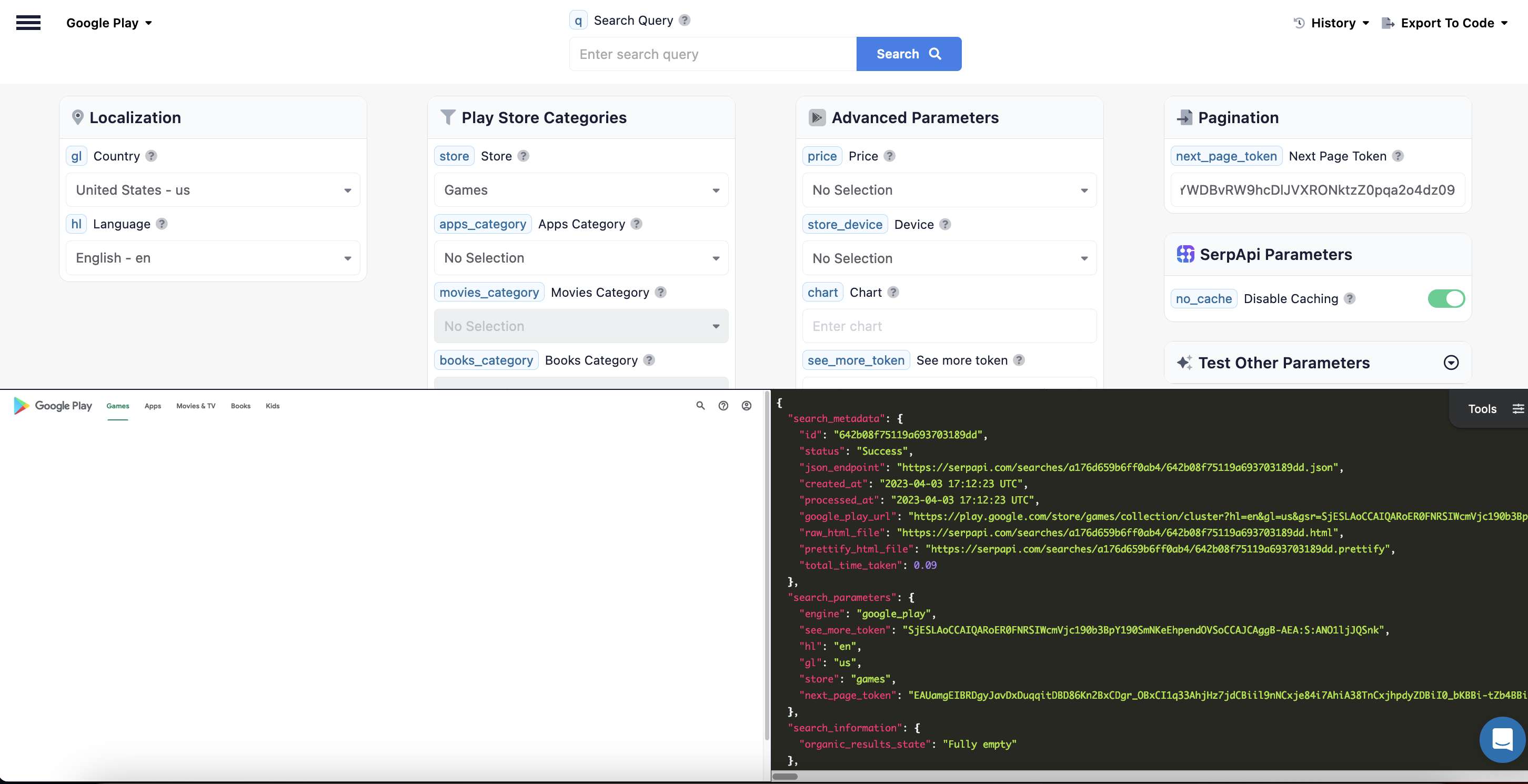Open search History via the clock icon
The image size is (1528, 784).
(x=1299, y=23)
